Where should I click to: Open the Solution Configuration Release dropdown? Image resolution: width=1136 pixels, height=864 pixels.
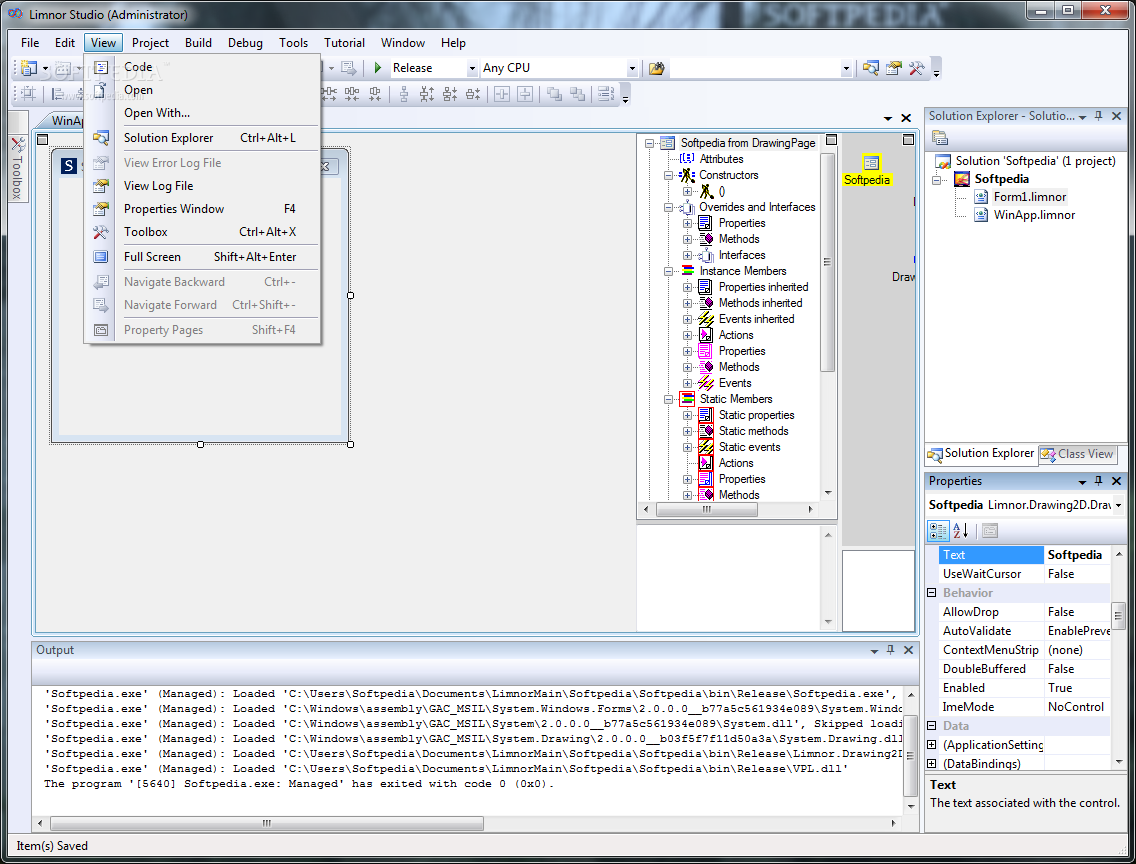pos(472,68)
